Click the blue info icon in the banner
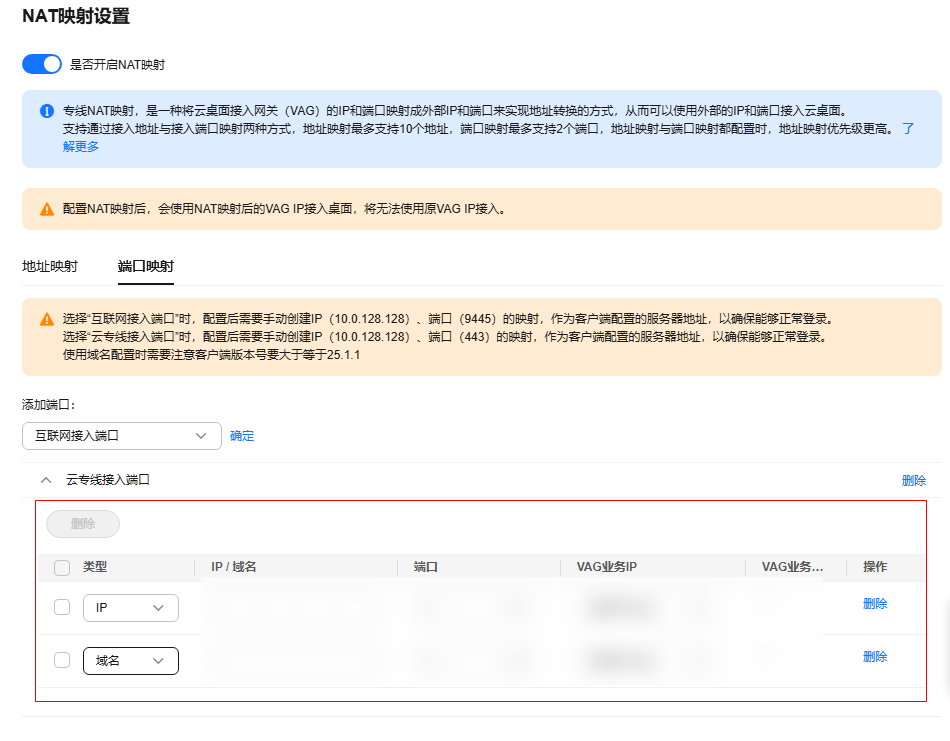950x741 pixels. pyautogui.click(x=46, y=111)
